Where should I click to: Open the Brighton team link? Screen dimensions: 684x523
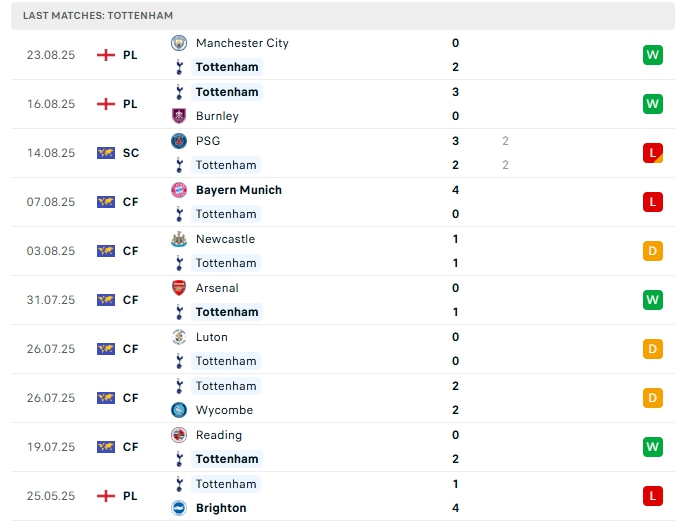pos(221,508)
